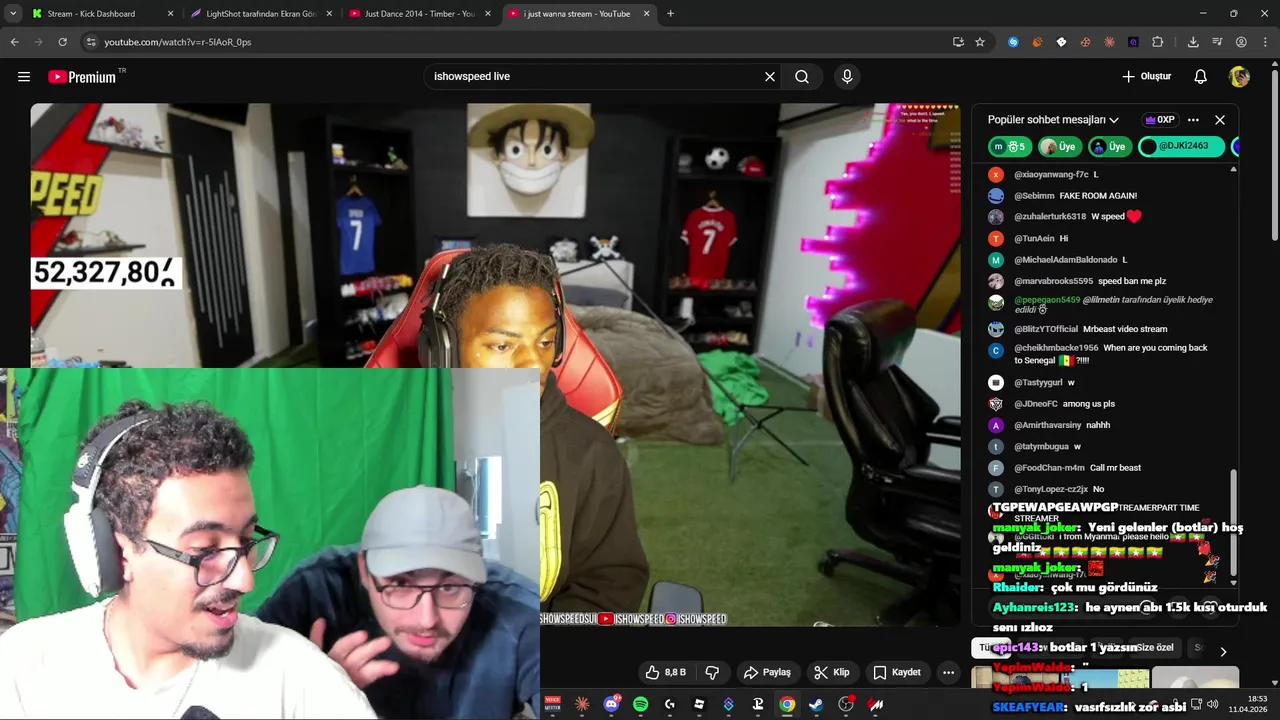Dislike the video

tap(713, 672)
